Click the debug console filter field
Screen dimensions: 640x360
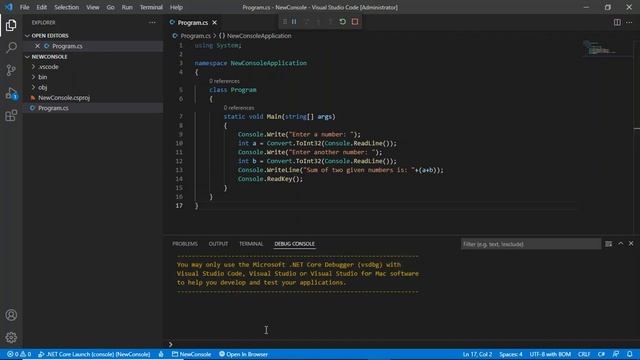coord(531,244)
